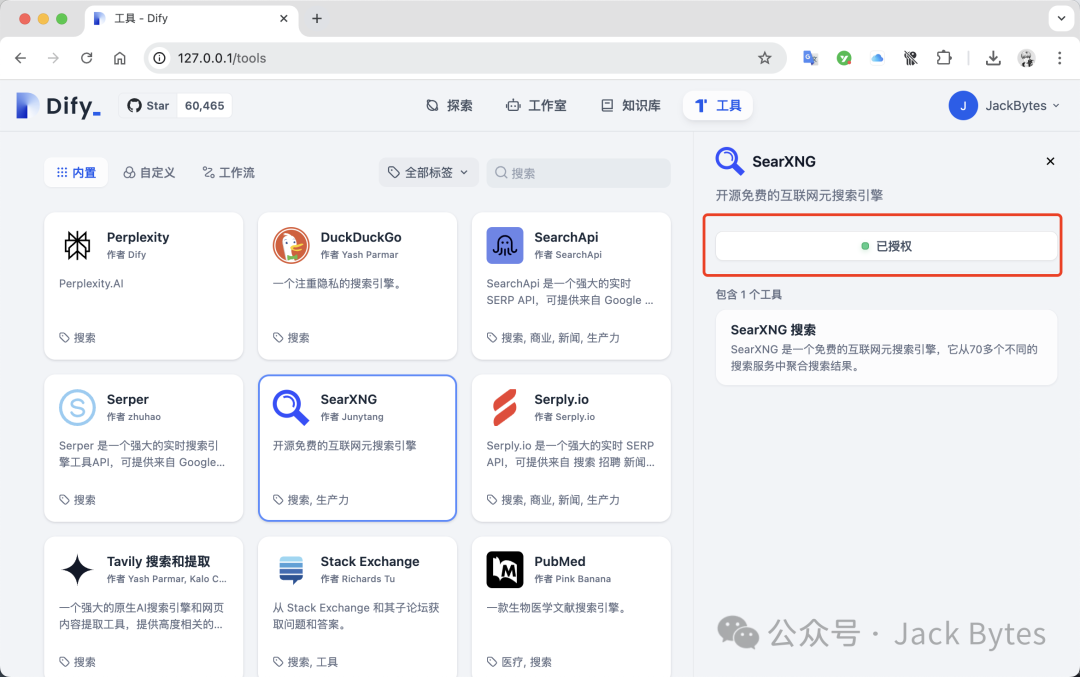Click the 包含 1 个工具 label

click(749, 295)
